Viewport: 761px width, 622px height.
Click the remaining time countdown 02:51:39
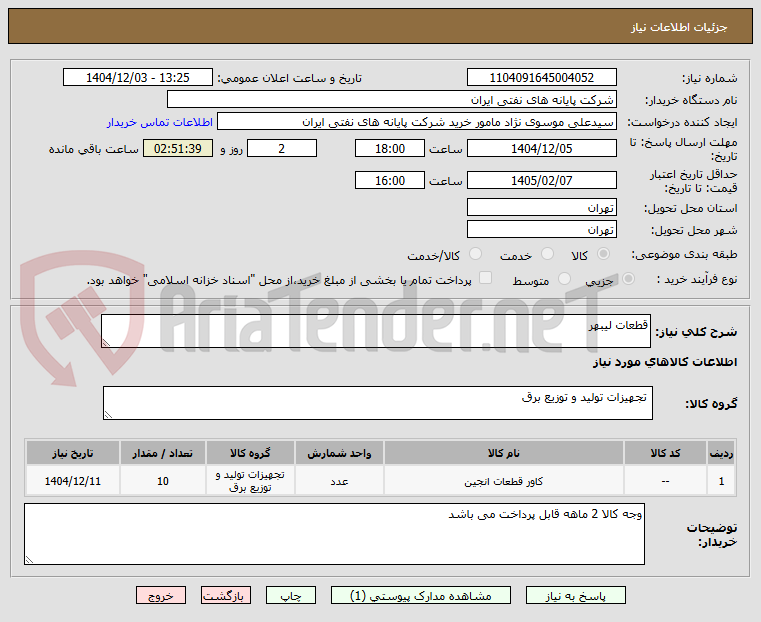point(178,148)
